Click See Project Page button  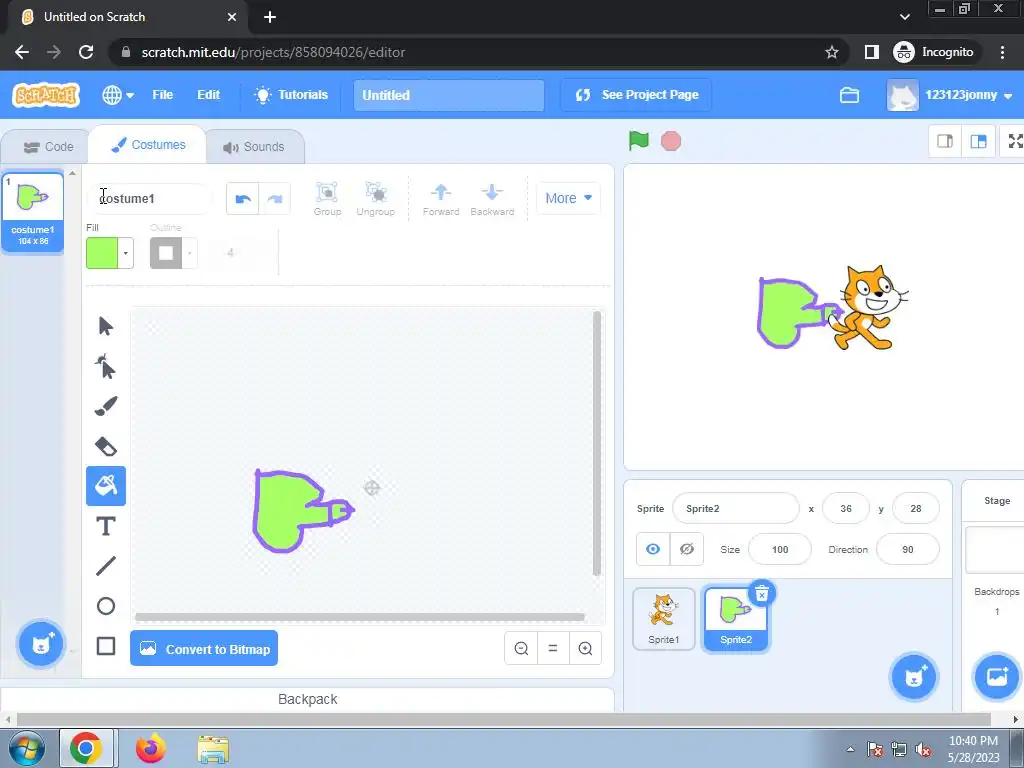coord(636,95)
